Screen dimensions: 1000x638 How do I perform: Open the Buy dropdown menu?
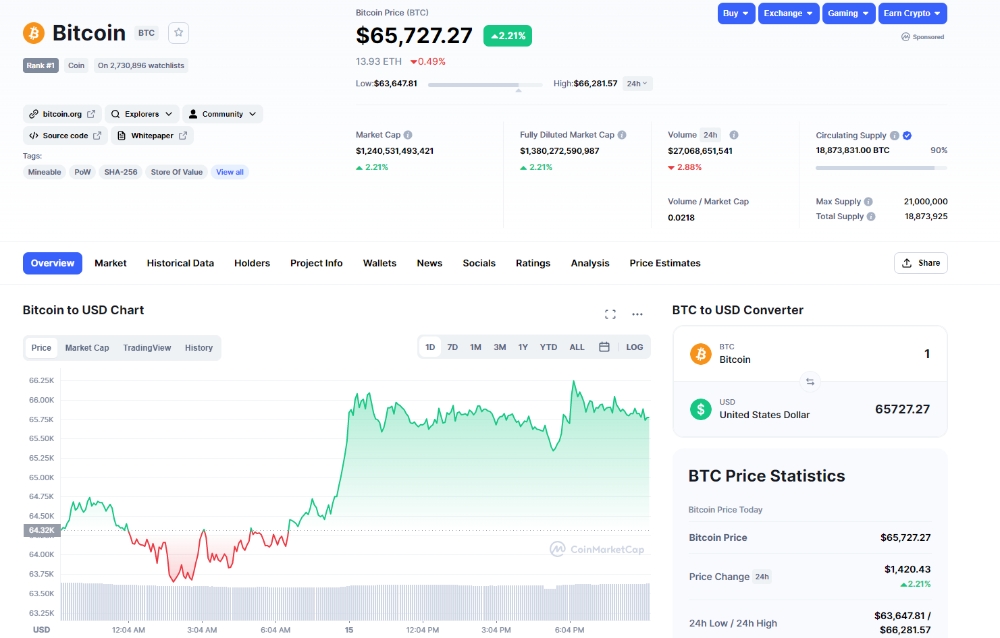coord(736,13)
